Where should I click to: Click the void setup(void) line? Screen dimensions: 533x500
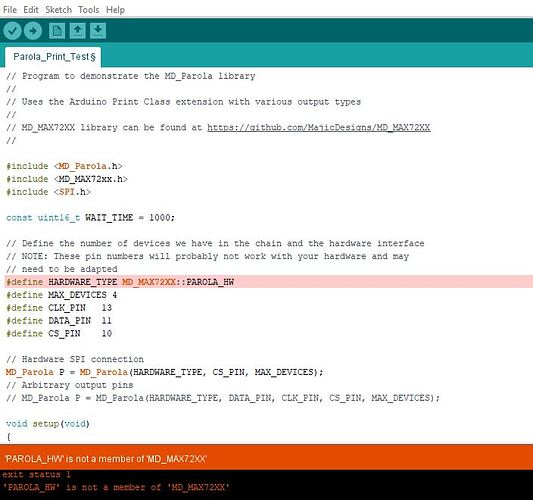[x=48, y=424]
